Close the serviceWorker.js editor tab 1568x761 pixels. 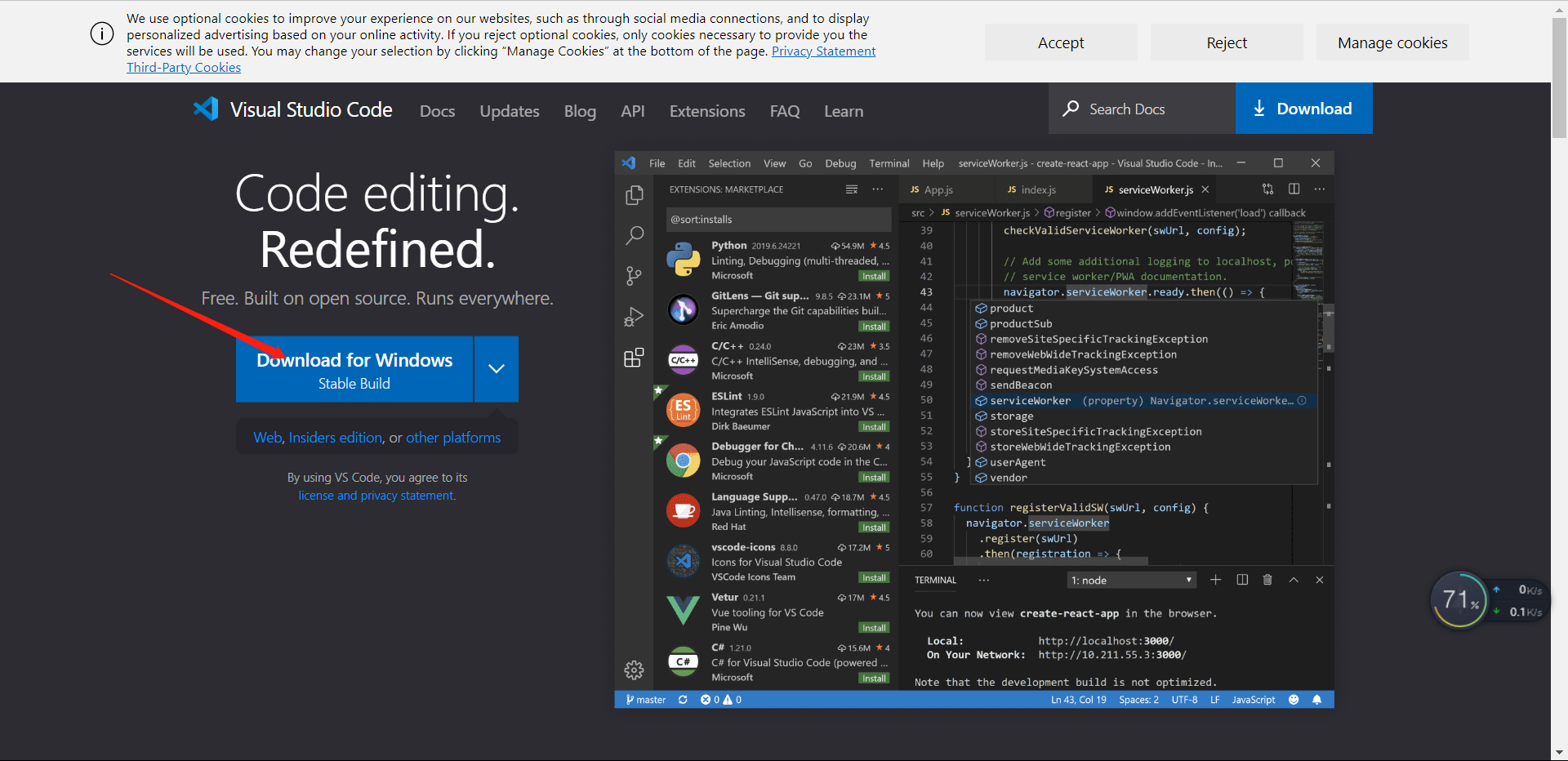[x=1205, y=189]
